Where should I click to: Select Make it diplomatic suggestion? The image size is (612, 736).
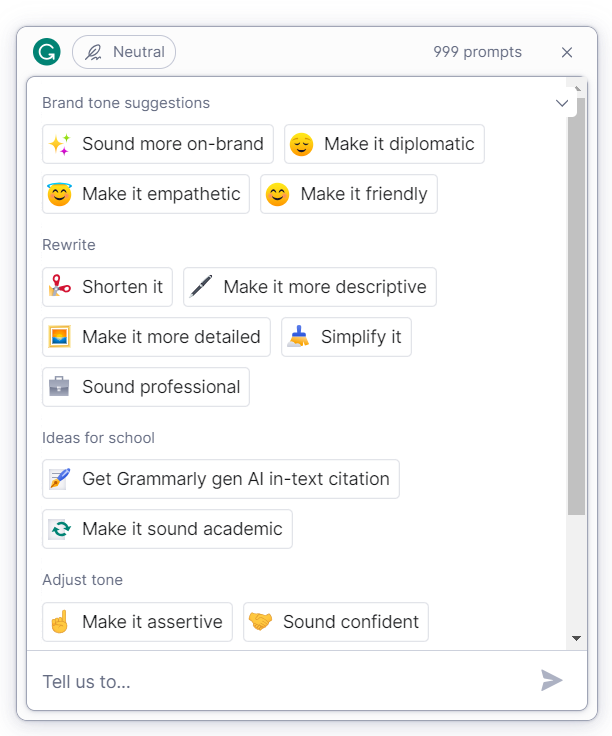[384, 144]
